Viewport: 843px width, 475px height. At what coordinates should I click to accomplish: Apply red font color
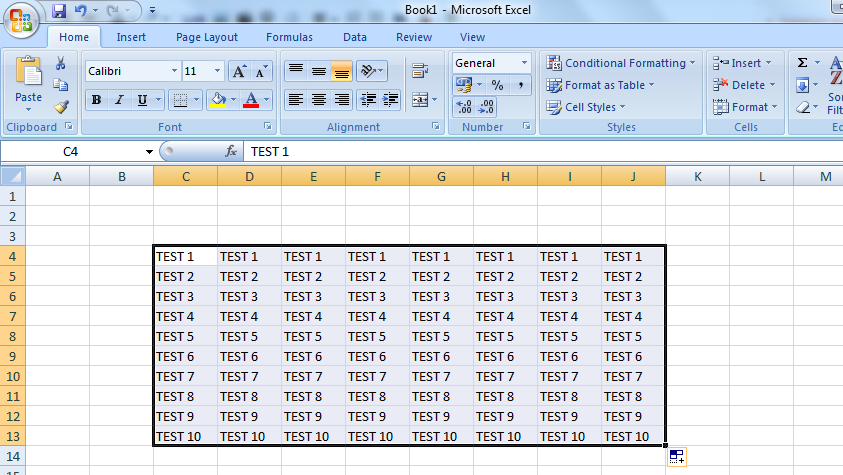pyautogui.click(x=251, y=100)
